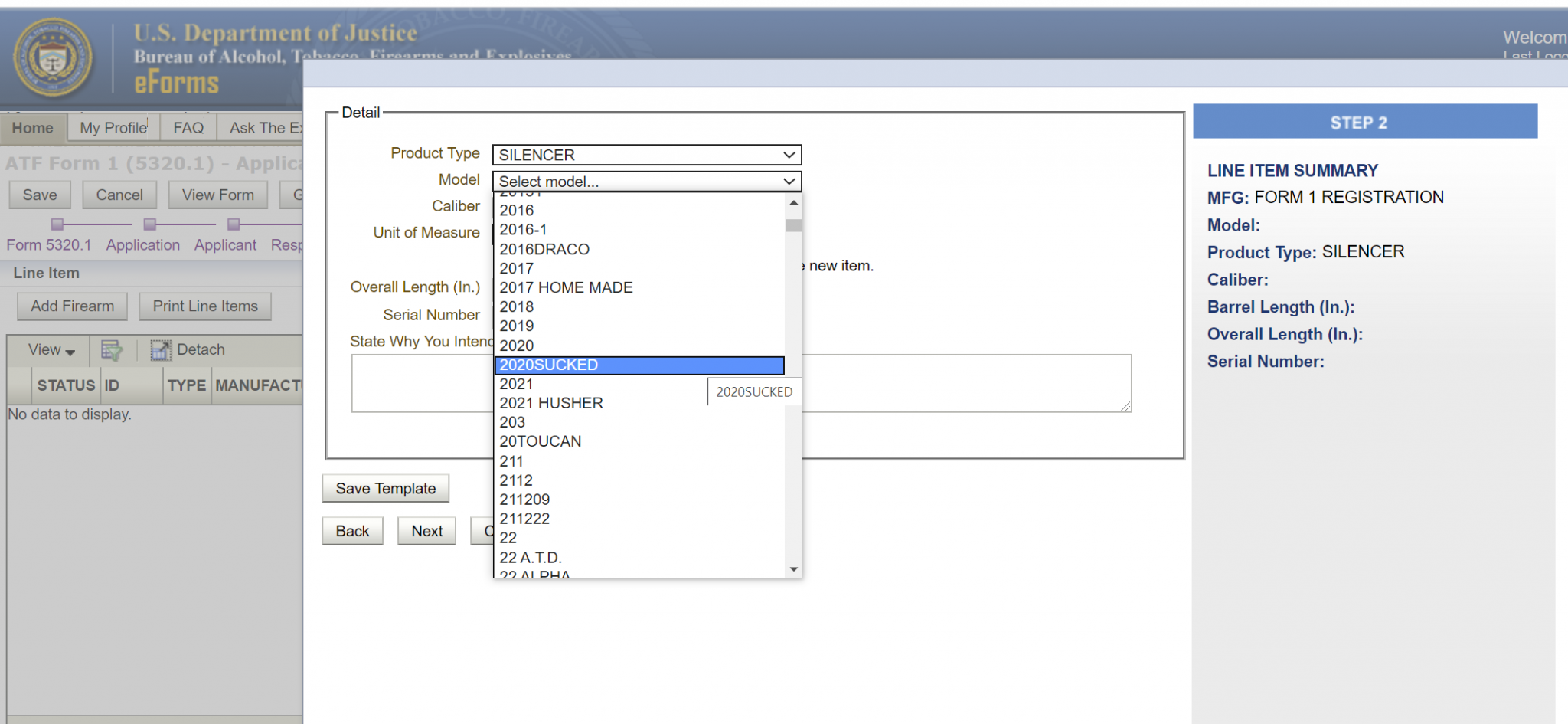The height and width of the screenshot is (724, 1568).
Task: Select model 211222 option
Action: pyautogui.click(x=639, y=519)
